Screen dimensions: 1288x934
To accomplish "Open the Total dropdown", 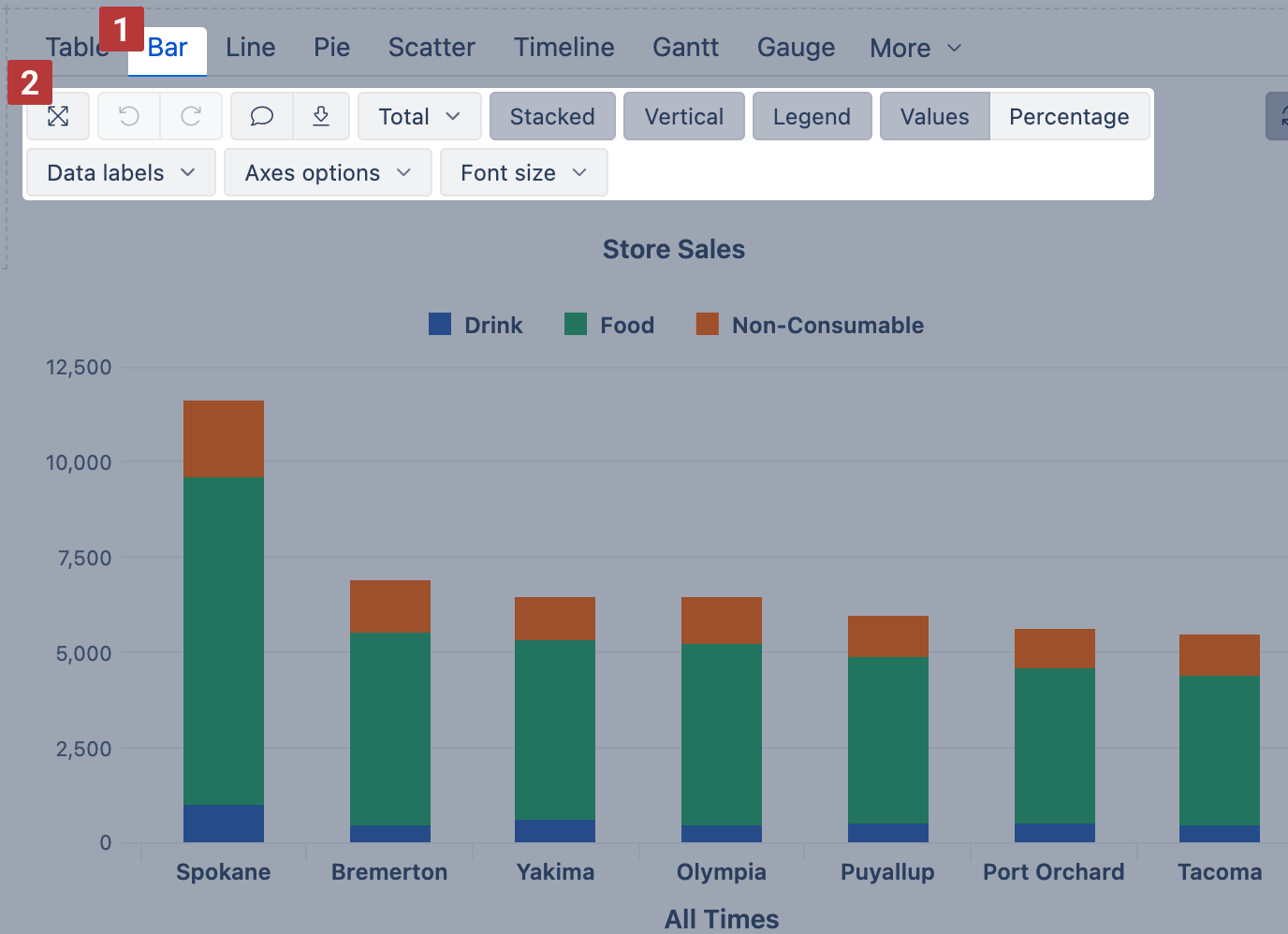I will [x=419, y=116].
